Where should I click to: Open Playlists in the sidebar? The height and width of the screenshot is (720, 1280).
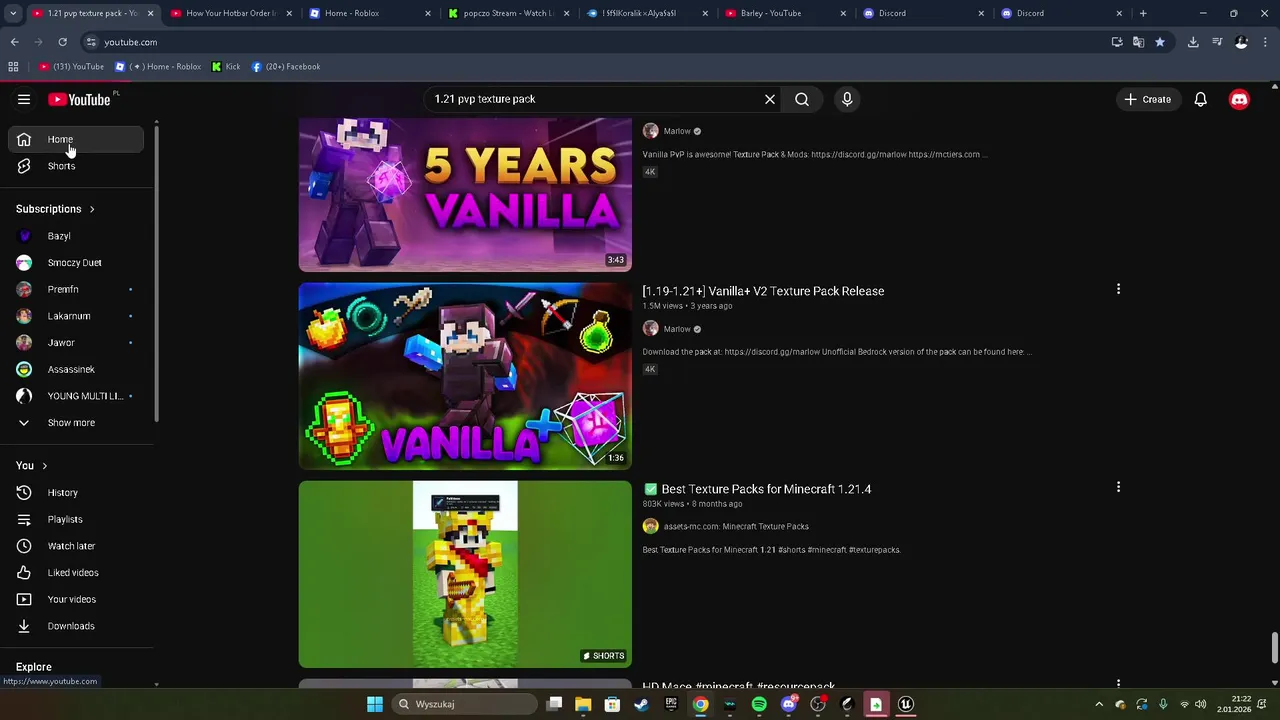[x=76, y=519]
